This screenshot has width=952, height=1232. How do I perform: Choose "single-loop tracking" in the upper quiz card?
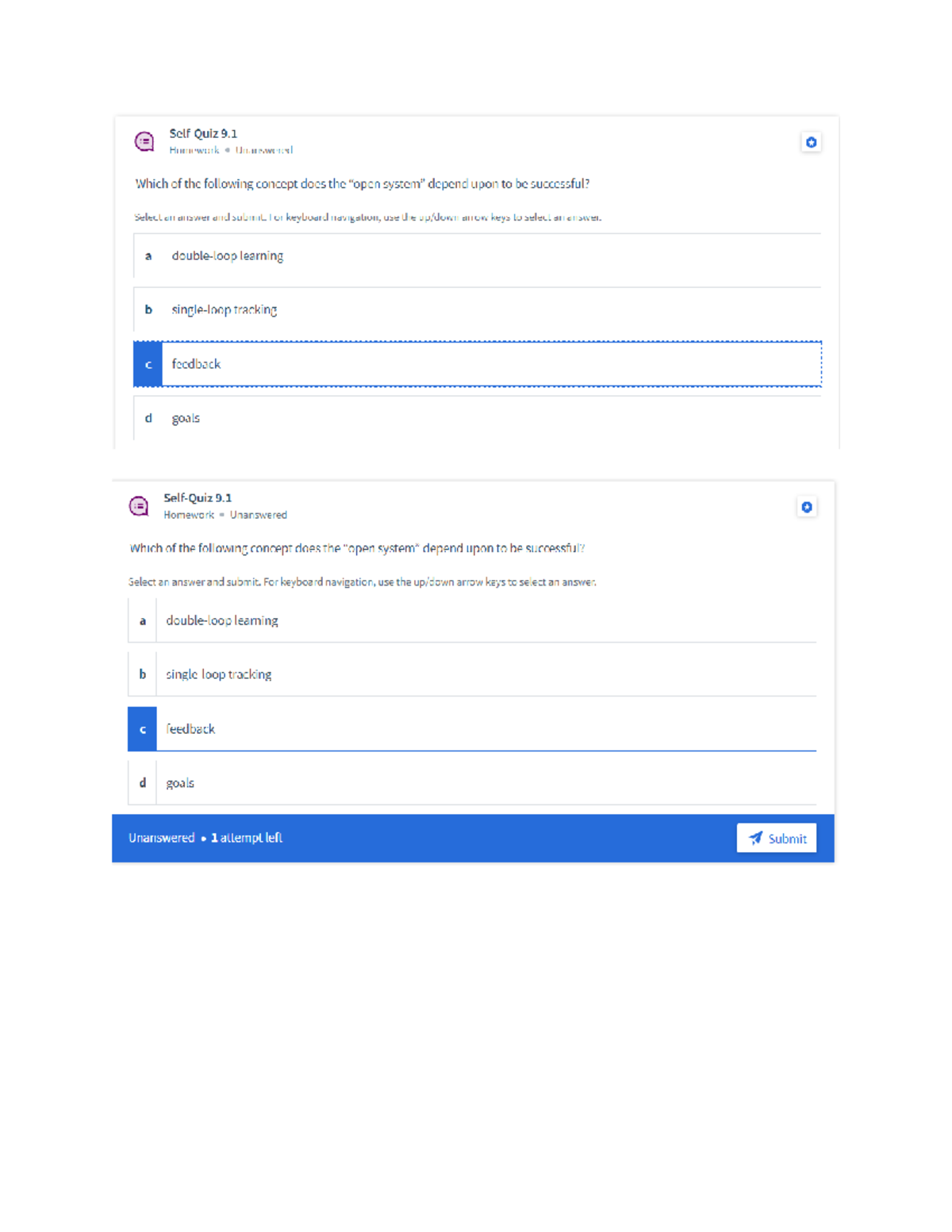225,310
